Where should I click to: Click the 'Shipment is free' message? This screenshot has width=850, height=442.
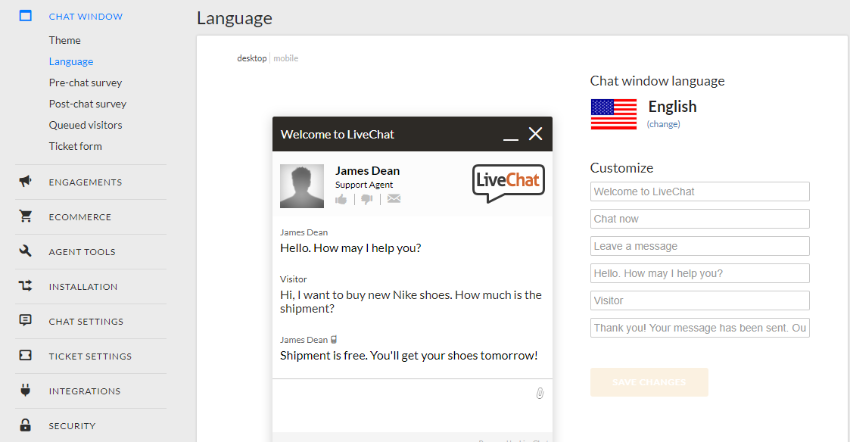tap(409, 356)
